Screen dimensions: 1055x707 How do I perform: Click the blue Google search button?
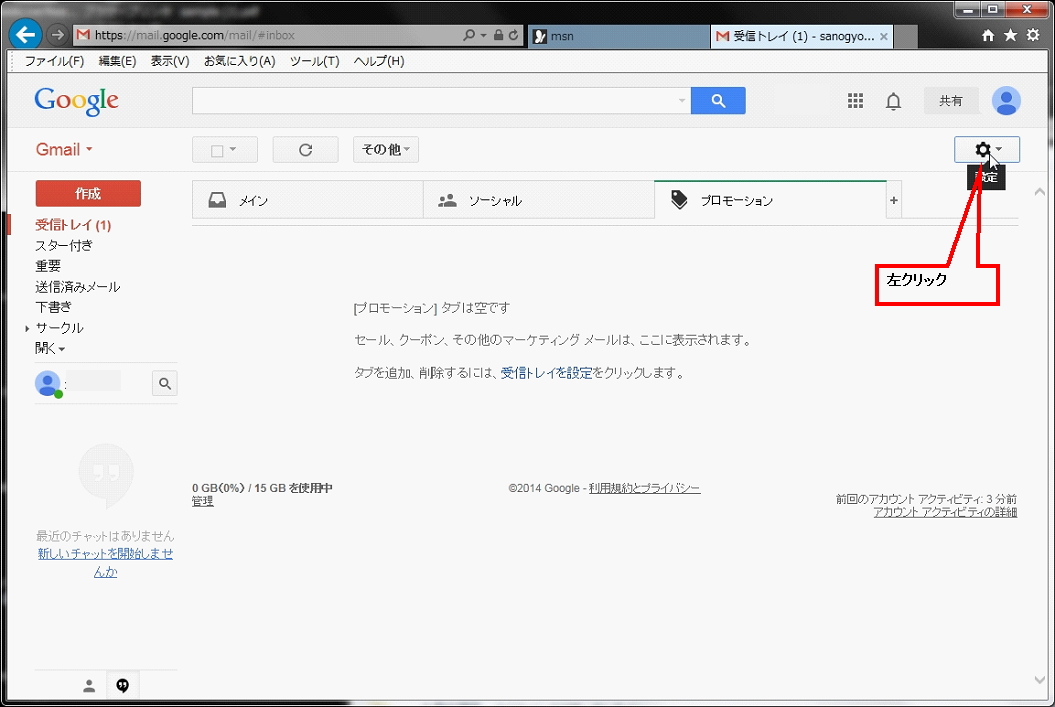coord(718,100)
